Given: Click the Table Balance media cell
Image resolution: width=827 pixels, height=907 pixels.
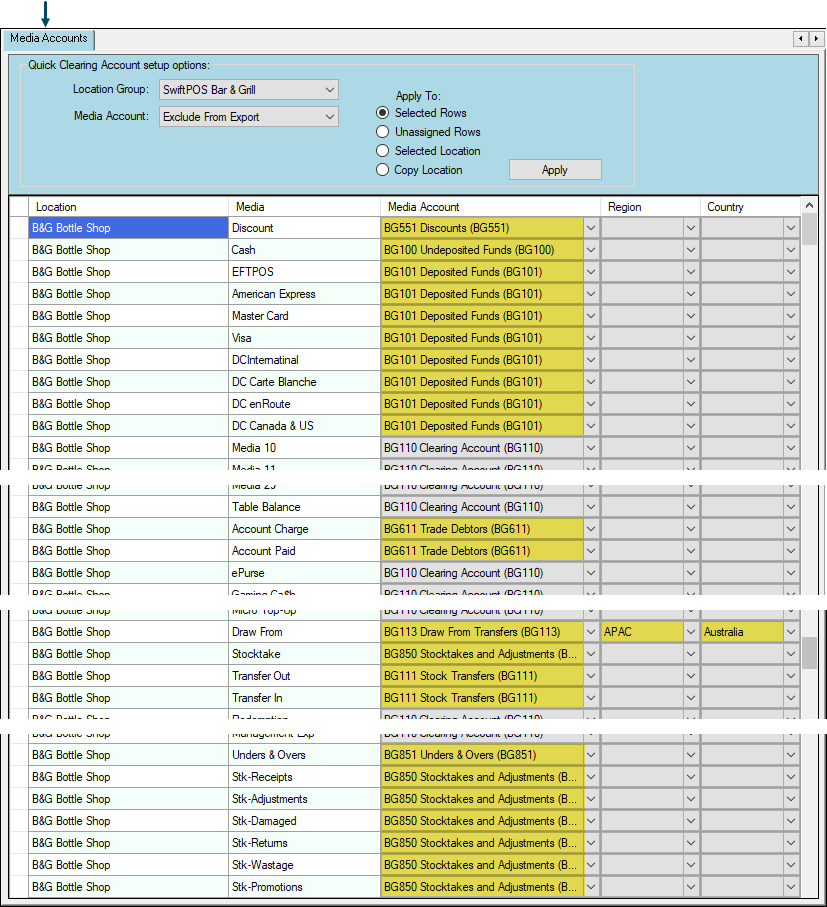Looking at the screenshot, I should pyautogui.click(x=304, y=507).
